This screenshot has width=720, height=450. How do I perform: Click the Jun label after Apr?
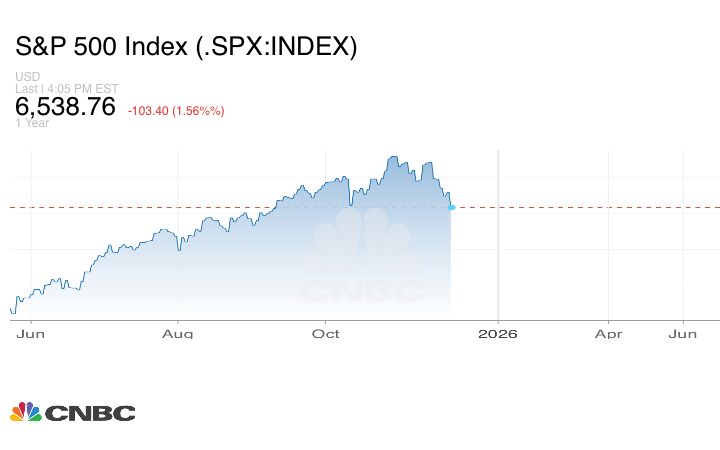[x=682, y=333]
